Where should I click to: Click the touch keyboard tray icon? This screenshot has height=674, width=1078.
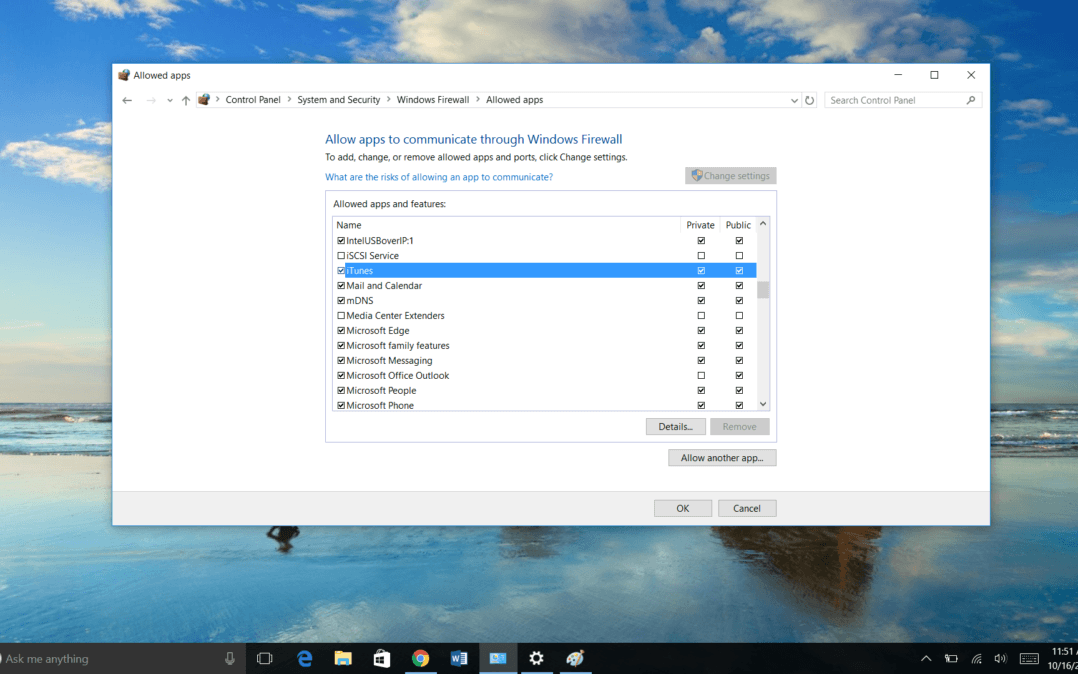tap(1029, 659)
